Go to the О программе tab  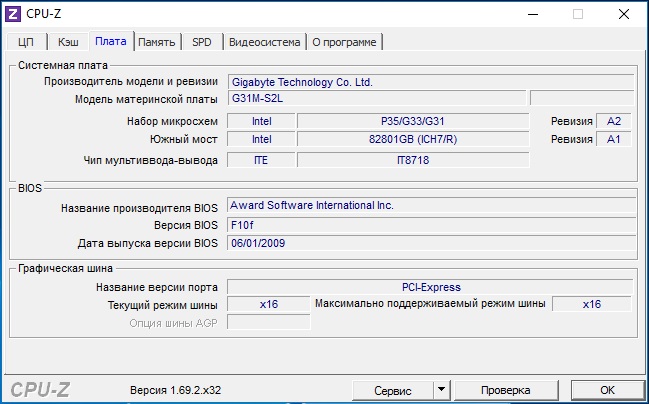tap(344, 42)
